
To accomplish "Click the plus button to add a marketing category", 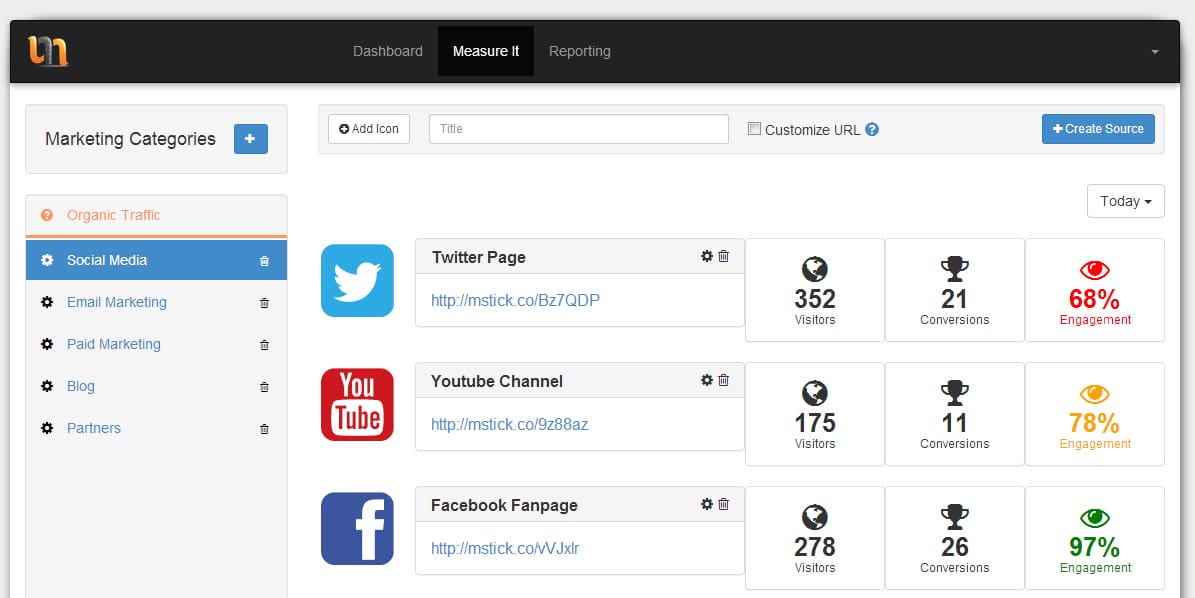I will point(250,139).
